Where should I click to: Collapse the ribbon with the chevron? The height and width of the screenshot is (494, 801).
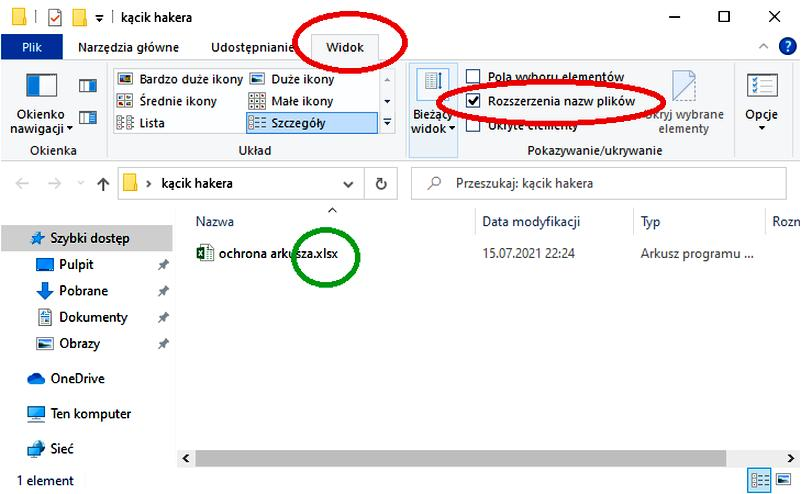763,46
